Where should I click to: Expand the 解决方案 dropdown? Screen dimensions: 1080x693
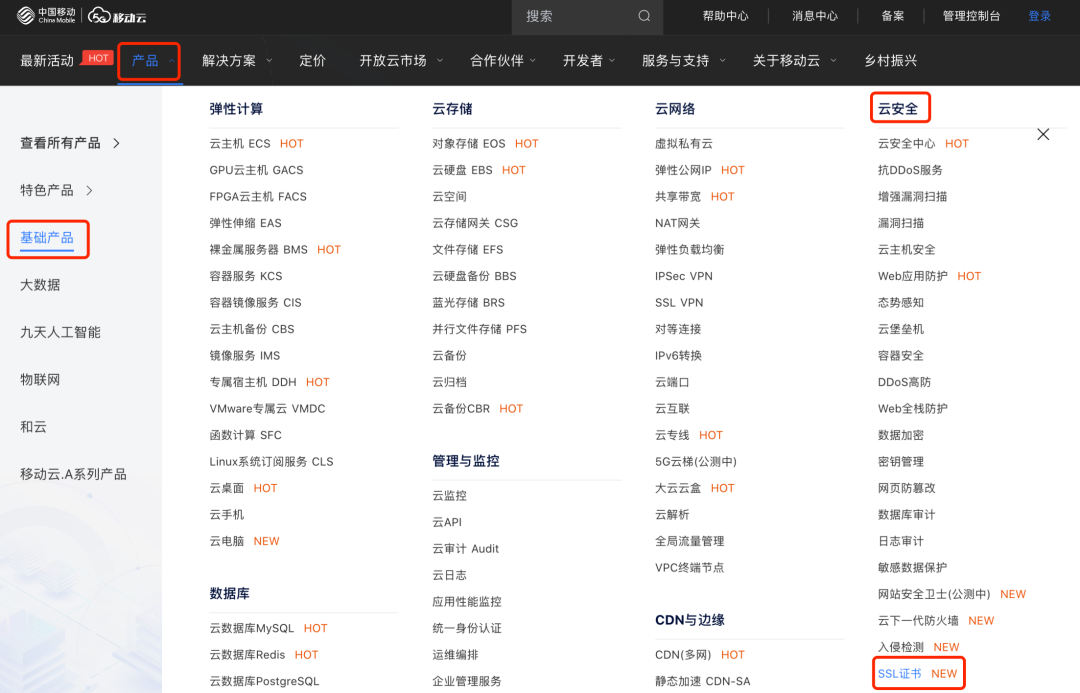pos(269,61)
